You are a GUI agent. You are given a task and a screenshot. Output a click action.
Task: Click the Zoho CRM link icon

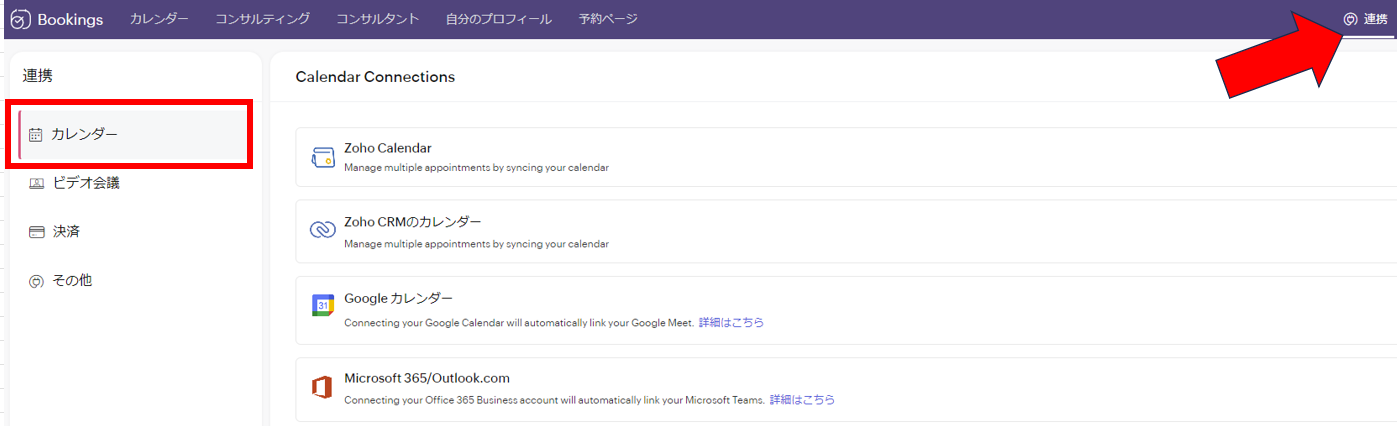tap(322, 231)
